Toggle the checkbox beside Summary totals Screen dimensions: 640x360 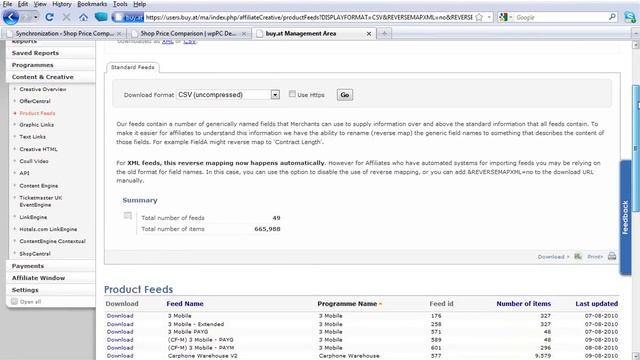tap(128, 215)
